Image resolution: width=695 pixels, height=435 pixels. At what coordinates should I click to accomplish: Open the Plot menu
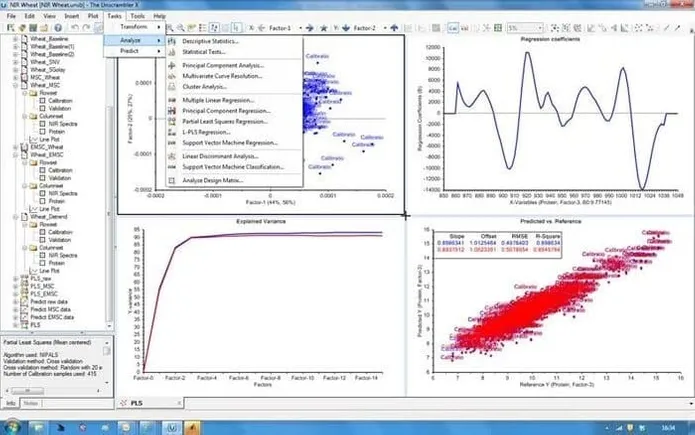click(93, 16)
